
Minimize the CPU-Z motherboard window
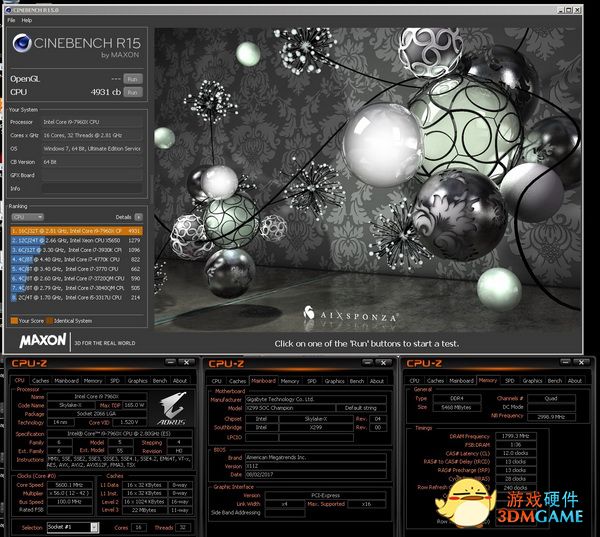point(367,362)
